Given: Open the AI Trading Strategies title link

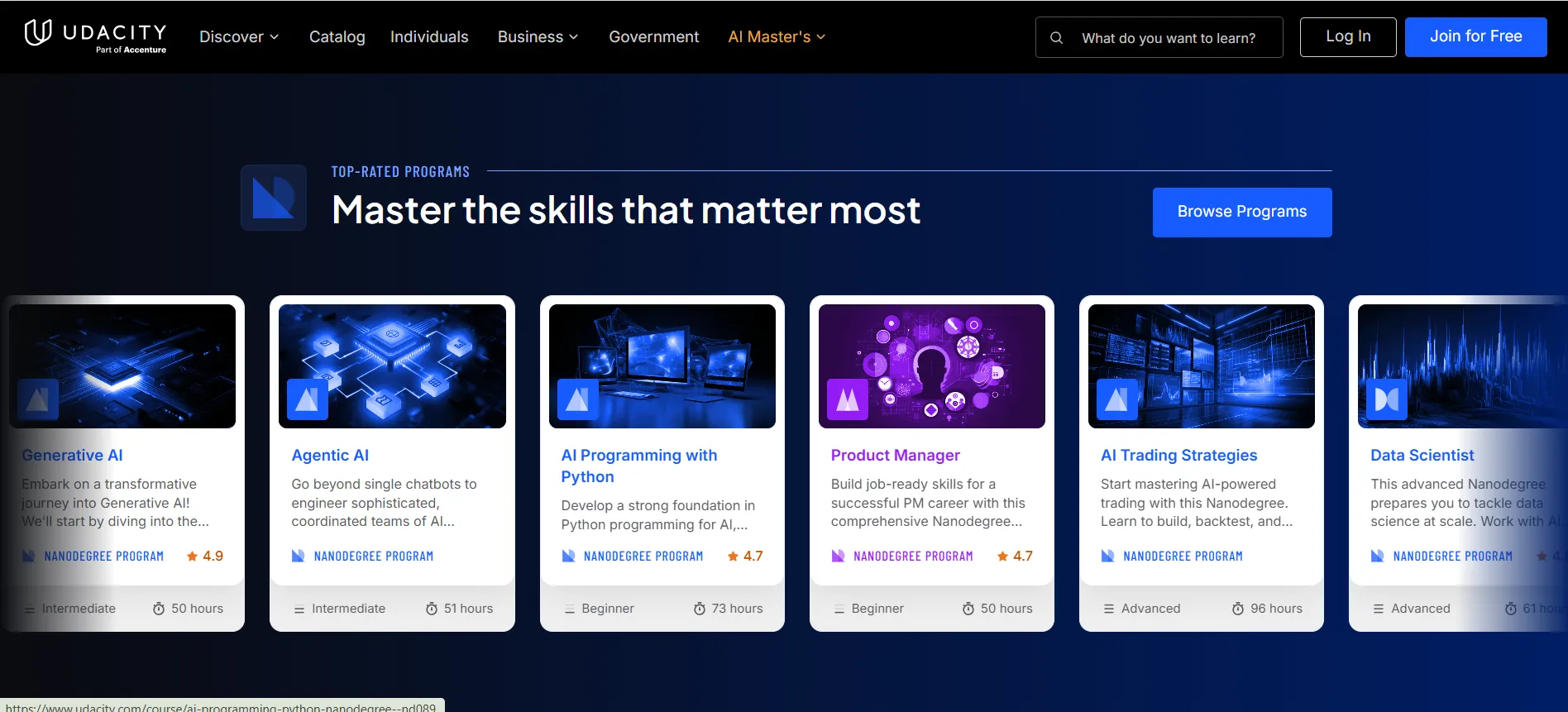Looking at the screenshot, I should [x=1178, y=455].
